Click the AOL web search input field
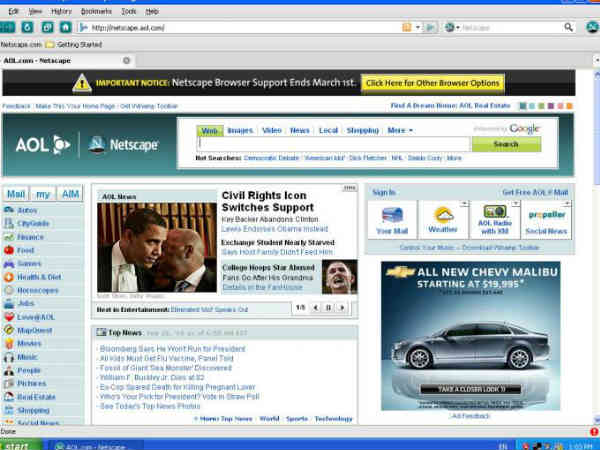The image size is (600, 450). coord(332,144)
